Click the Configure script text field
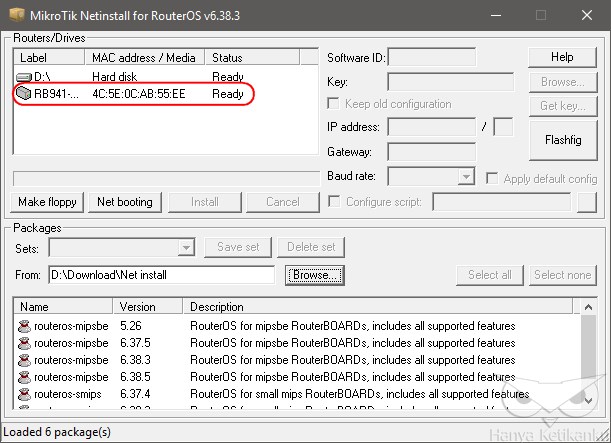This screenshot has width=611, height=443. coord(502,202)
